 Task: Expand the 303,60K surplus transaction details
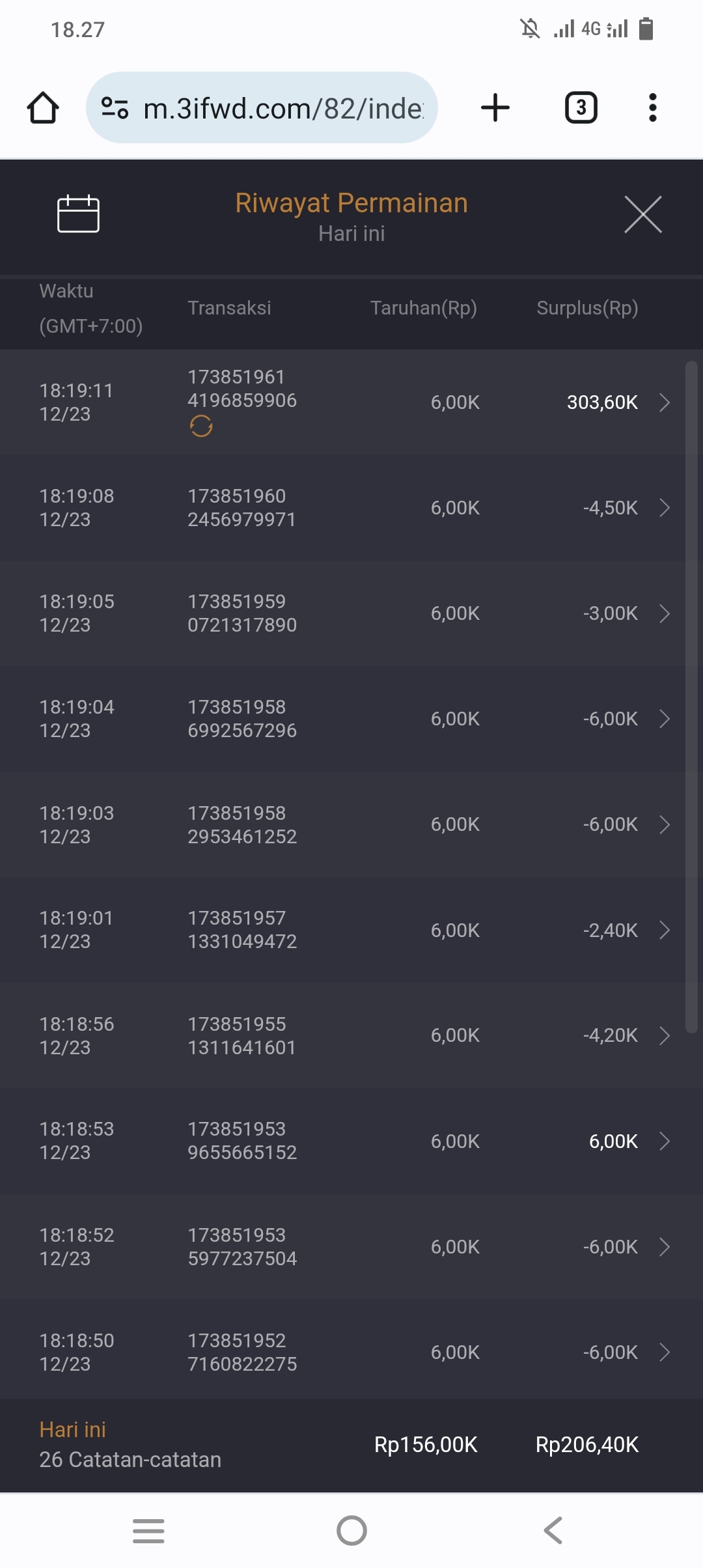click(664, 402)
